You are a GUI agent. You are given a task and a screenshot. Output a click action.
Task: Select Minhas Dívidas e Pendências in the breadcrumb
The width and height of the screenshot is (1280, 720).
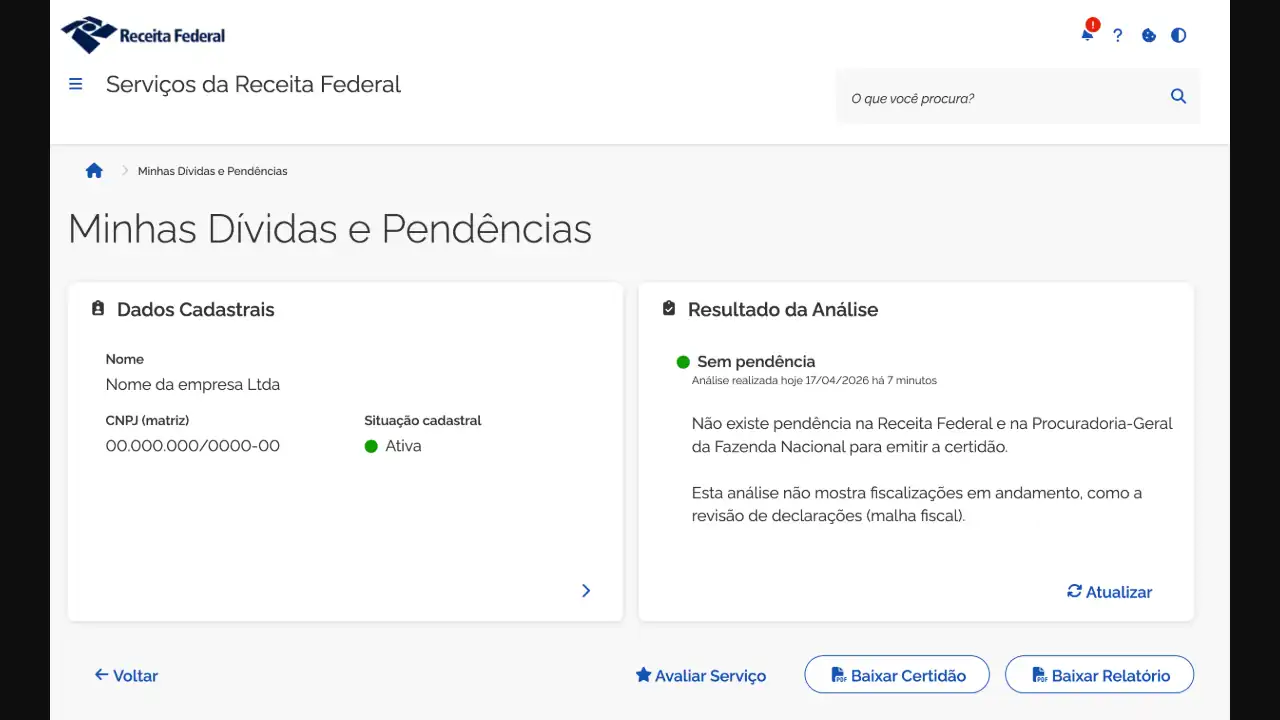(x=212, y=171)
